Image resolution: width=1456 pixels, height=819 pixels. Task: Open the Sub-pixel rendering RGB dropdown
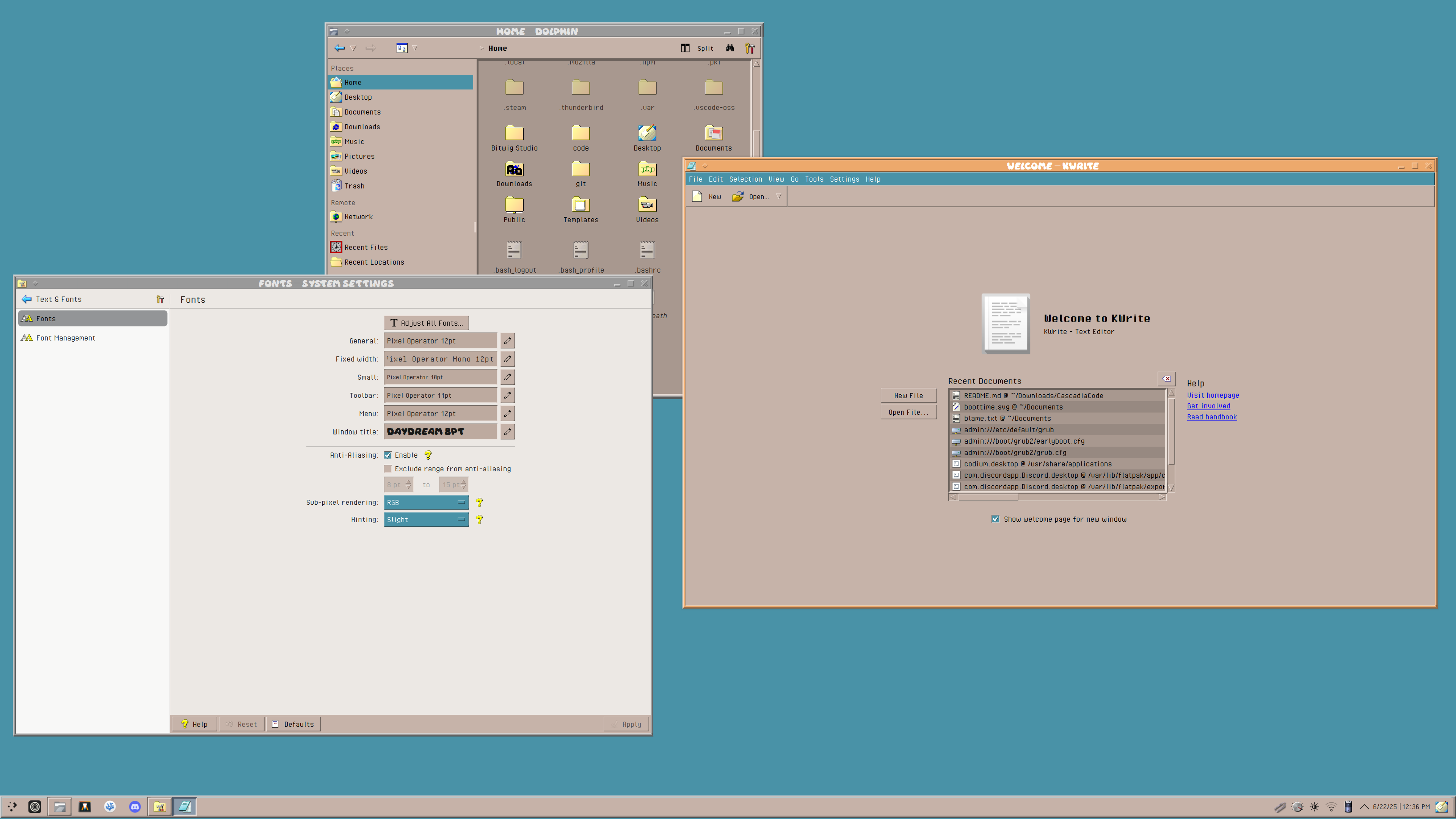426,502
